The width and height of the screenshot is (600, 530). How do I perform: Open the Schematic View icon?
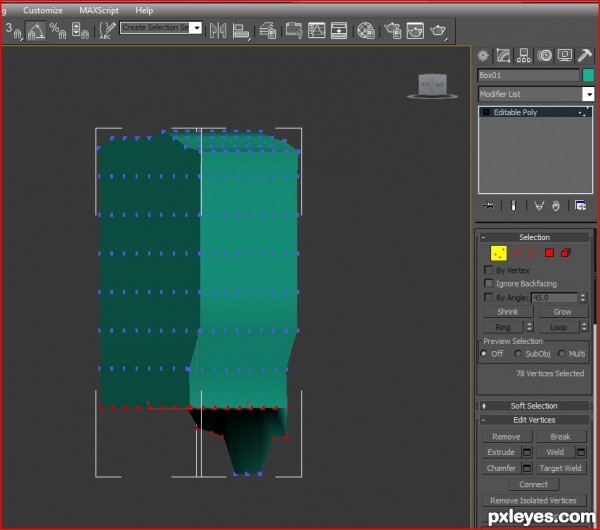pyautogui.click(x=339, y=31)
